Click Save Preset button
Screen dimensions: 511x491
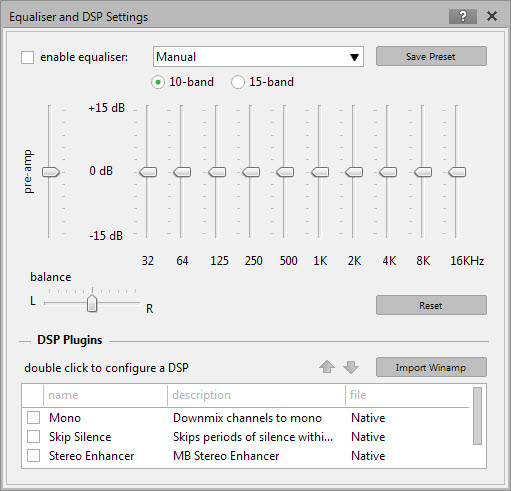tap(431, 56)
